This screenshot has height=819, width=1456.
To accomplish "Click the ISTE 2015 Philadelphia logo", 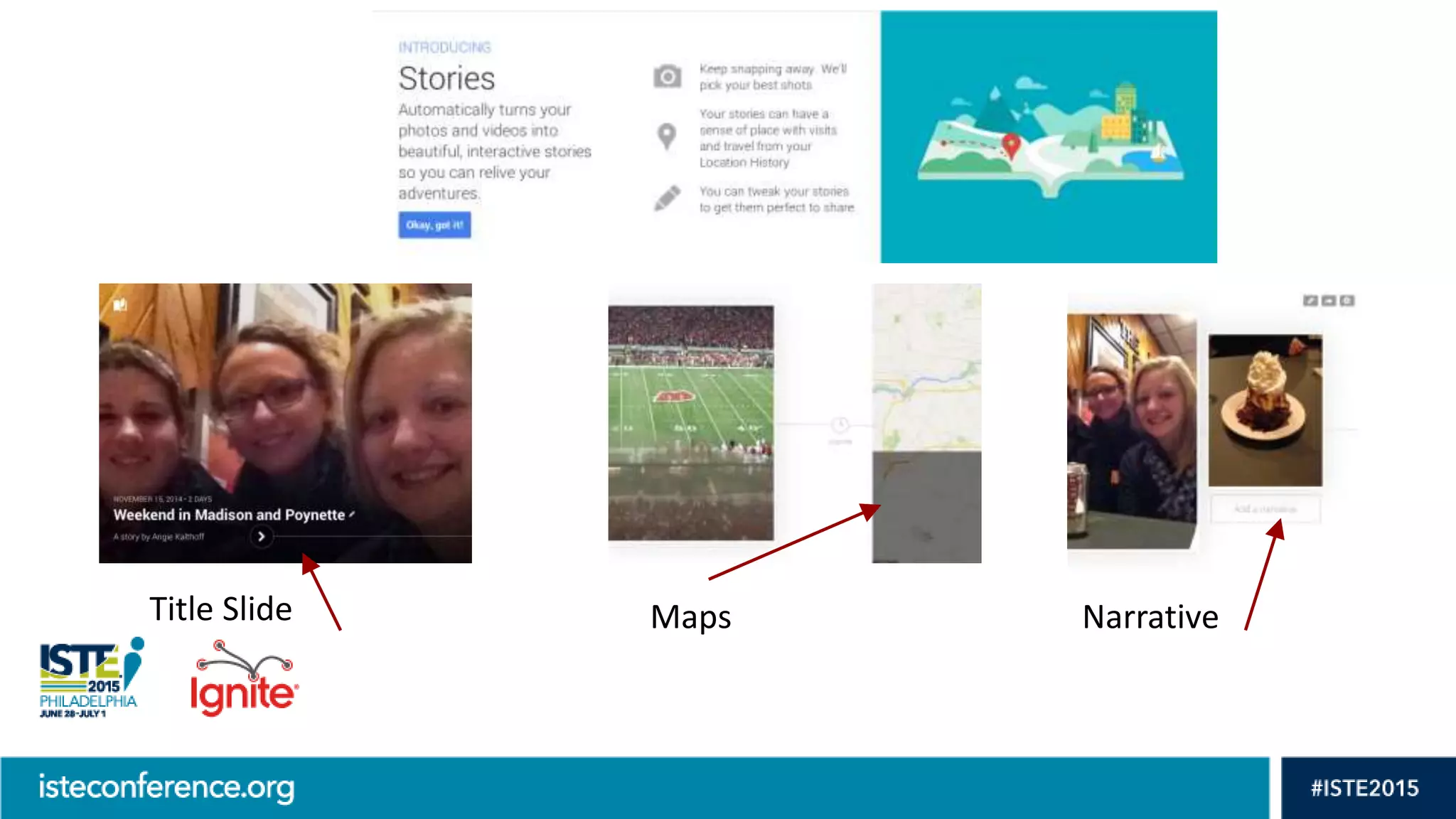I will [92, 678].
